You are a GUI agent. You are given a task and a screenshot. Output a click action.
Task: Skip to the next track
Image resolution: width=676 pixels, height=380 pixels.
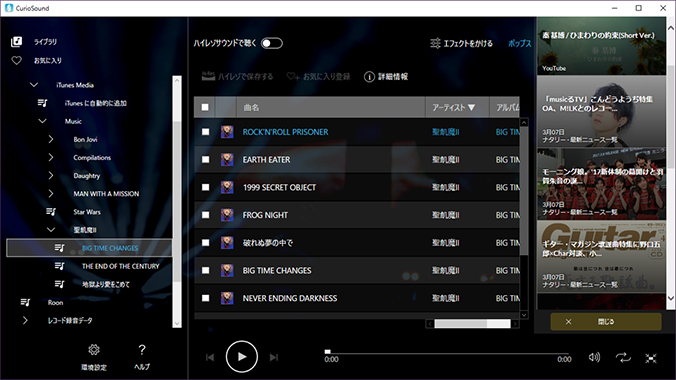pos(274,357)
